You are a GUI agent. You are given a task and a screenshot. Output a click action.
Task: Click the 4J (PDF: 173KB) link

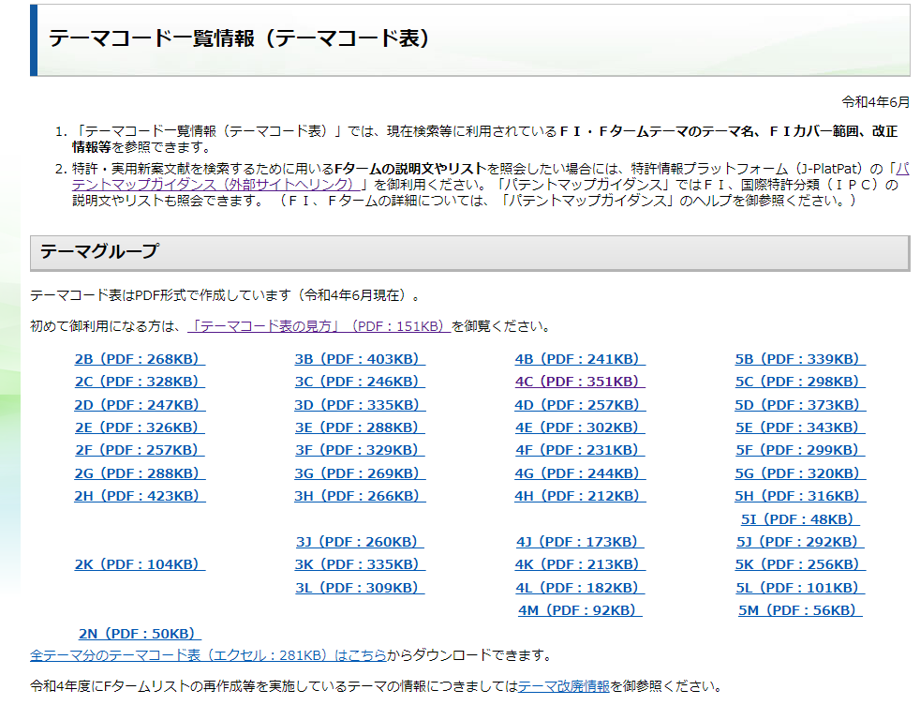coord(580,542)
